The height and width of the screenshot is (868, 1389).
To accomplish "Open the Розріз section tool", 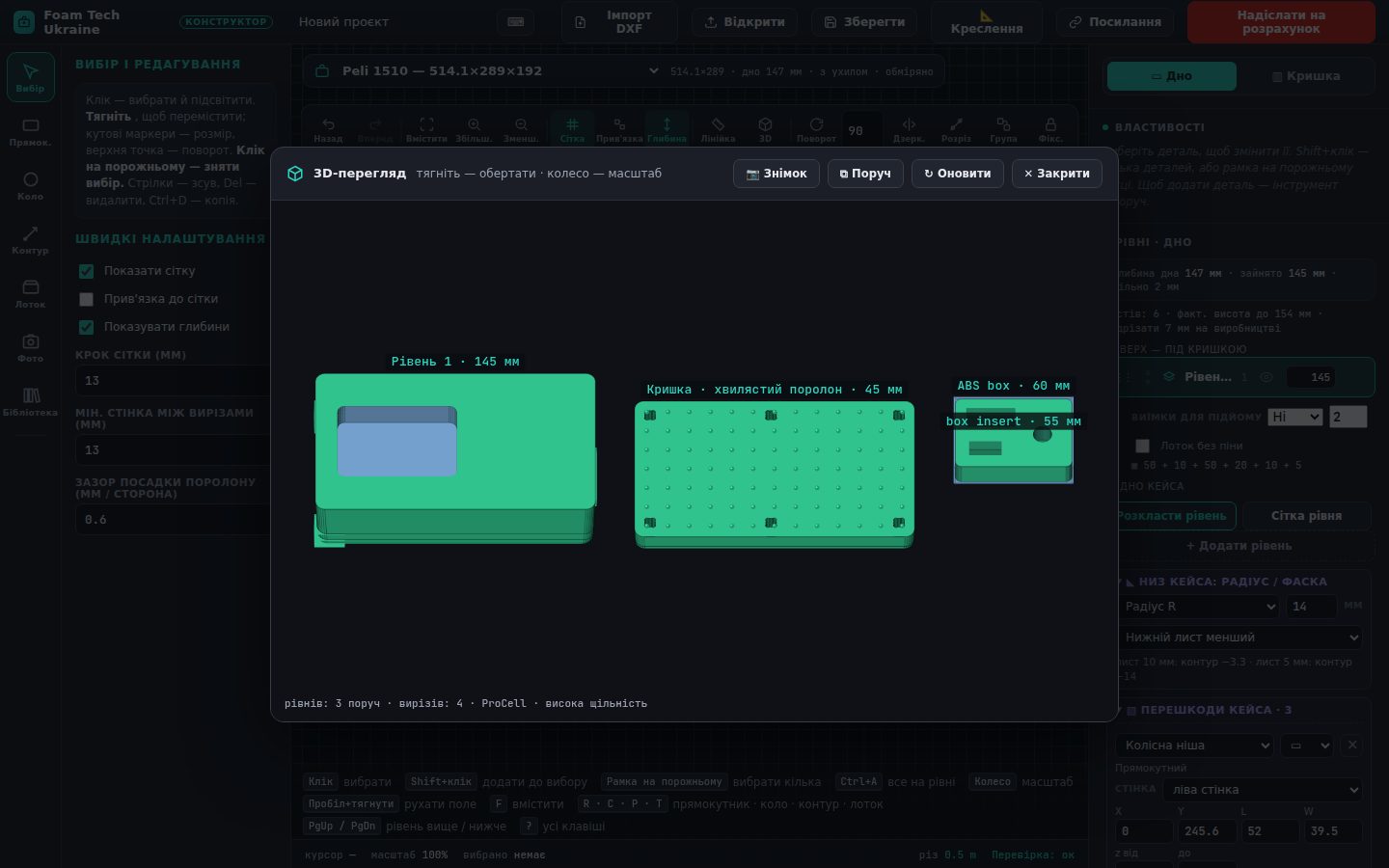I will point(956,129).
